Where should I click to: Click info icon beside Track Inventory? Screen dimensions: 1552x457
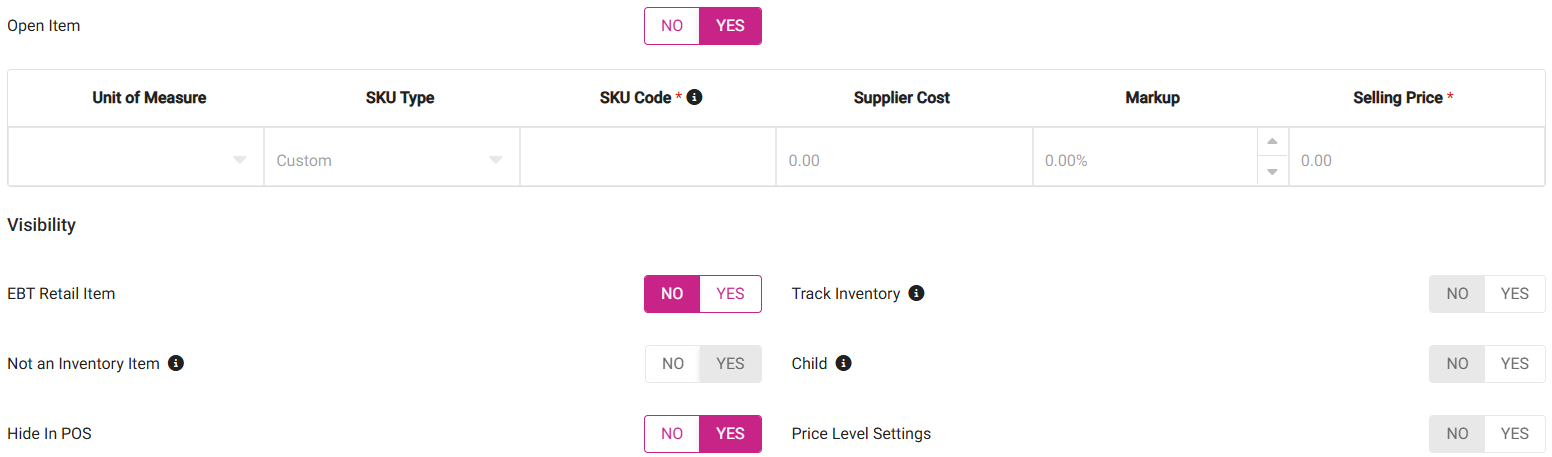(916, 294)
